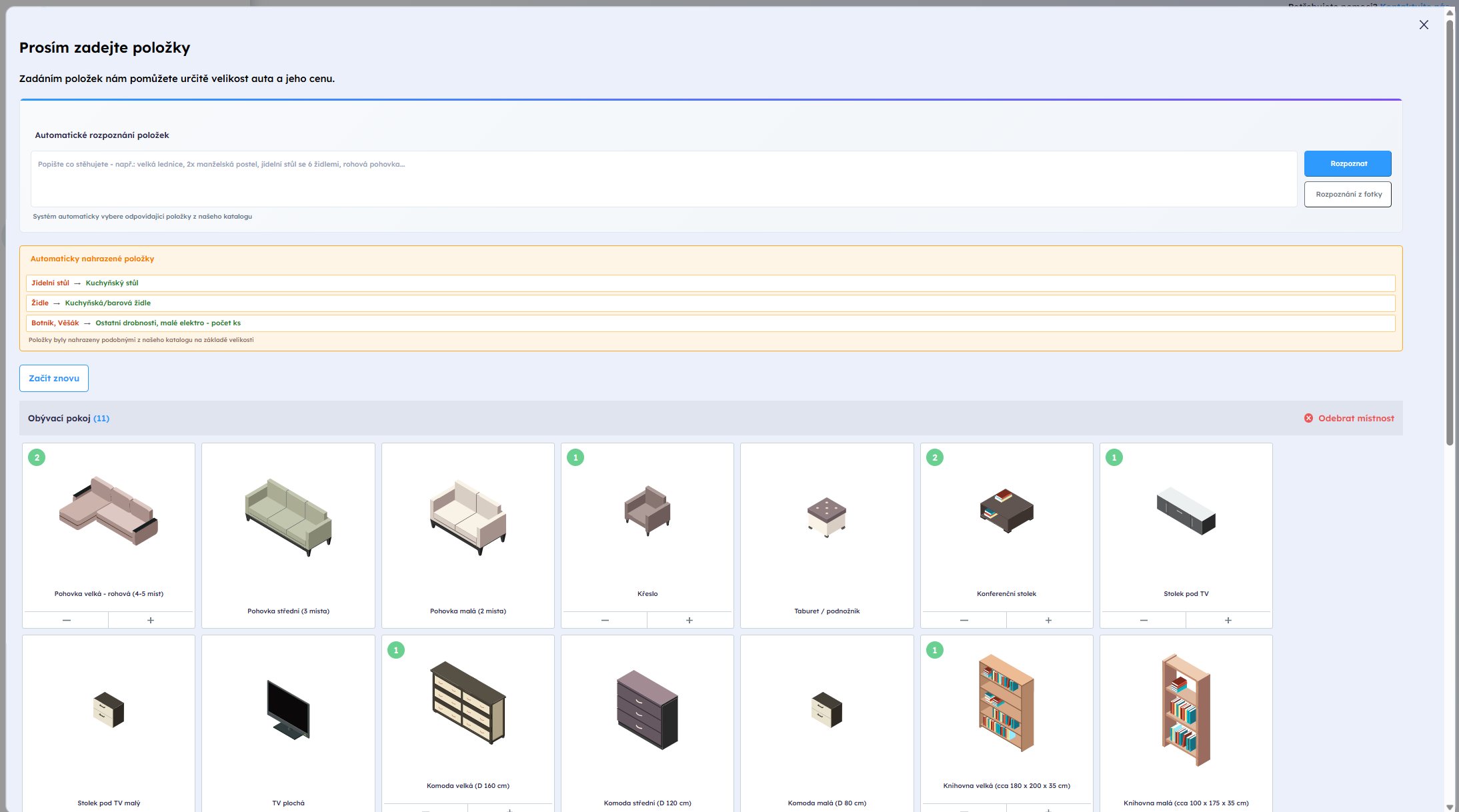The image size is (1459, 812).
Task: Choose Komoda střední (D 120 cm) item
Action: (x=647, y=709)
